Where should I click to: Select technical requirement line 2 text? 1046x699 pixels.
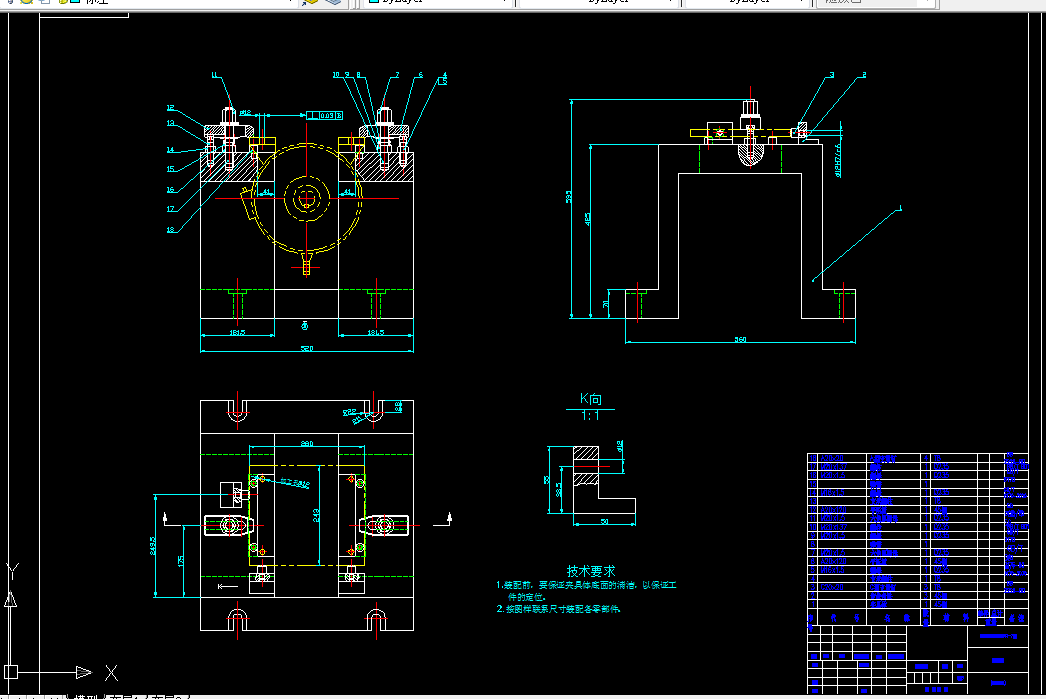click(x=558, y=609)
